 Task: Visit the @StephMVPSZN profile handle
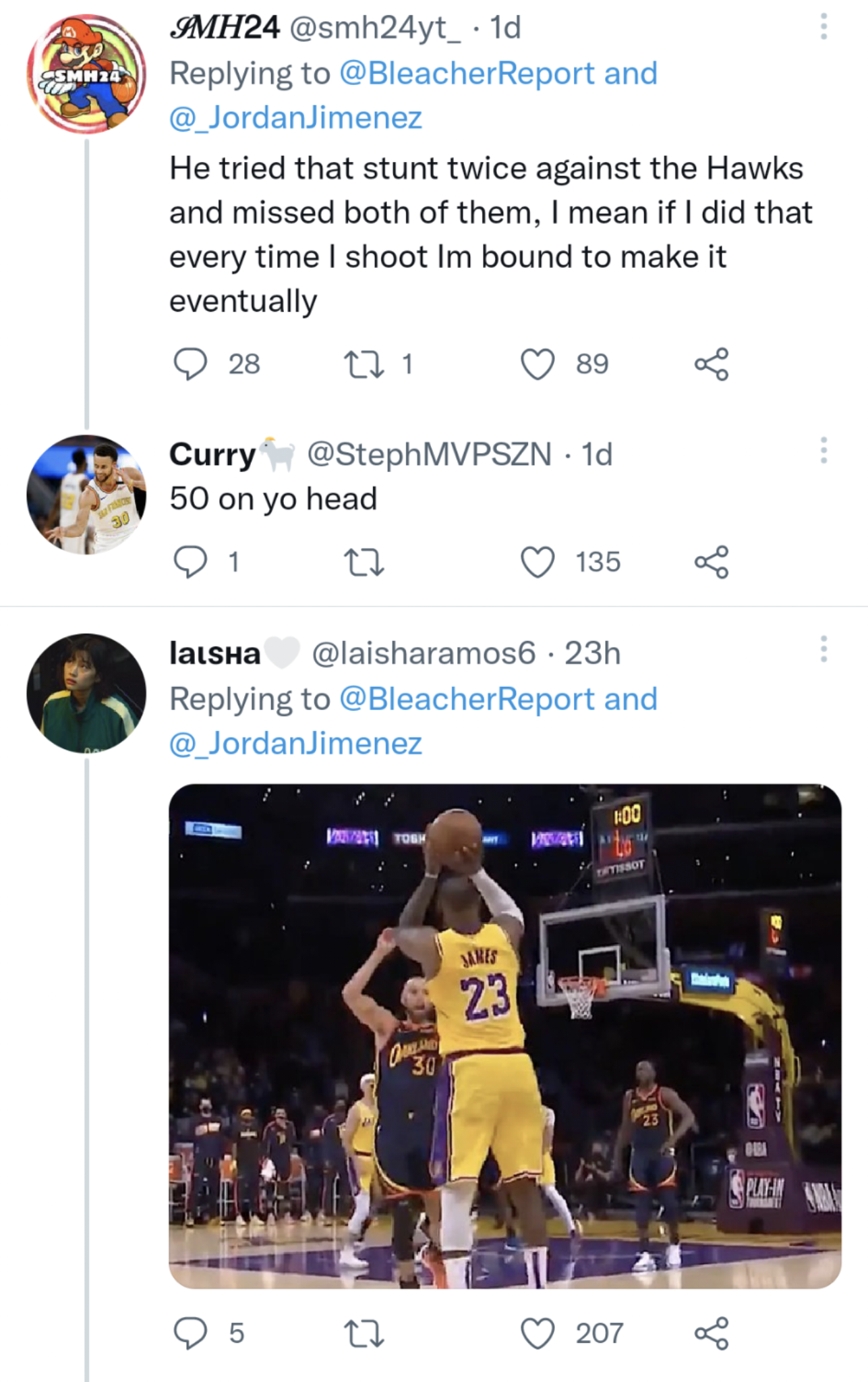pyautogui.click(x=429, y=454)
